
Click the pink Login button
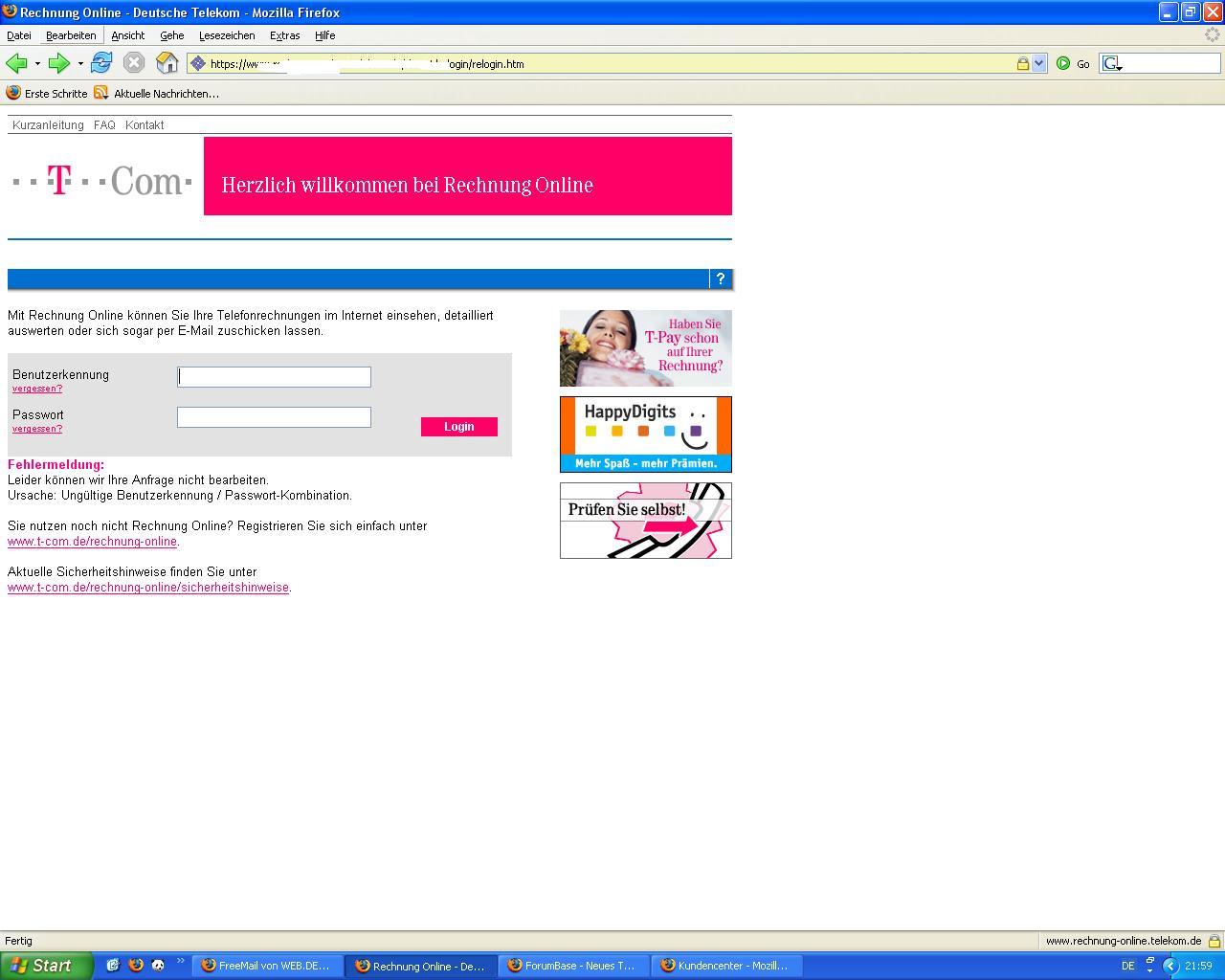(459, 427)
